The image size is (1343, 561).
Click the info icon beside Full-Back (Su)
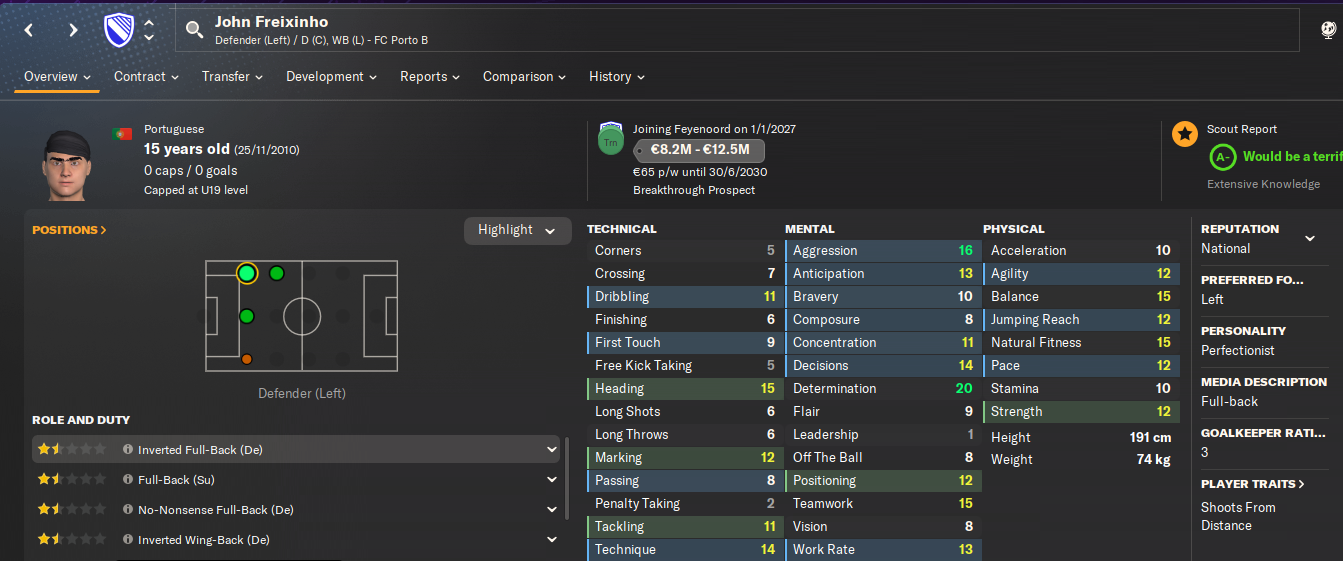pyautogui.click(x=128, y=480)
